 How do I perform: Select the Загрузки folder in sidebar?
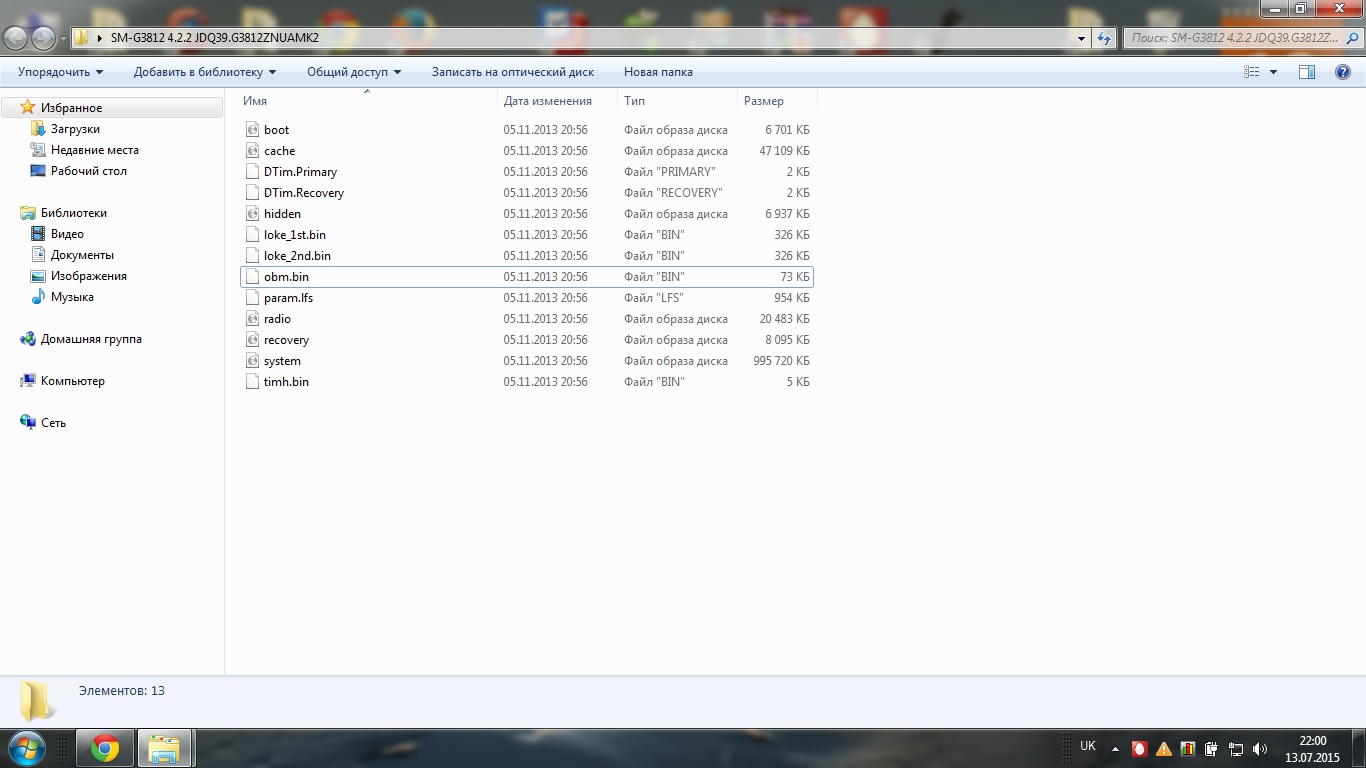[75, 129]
